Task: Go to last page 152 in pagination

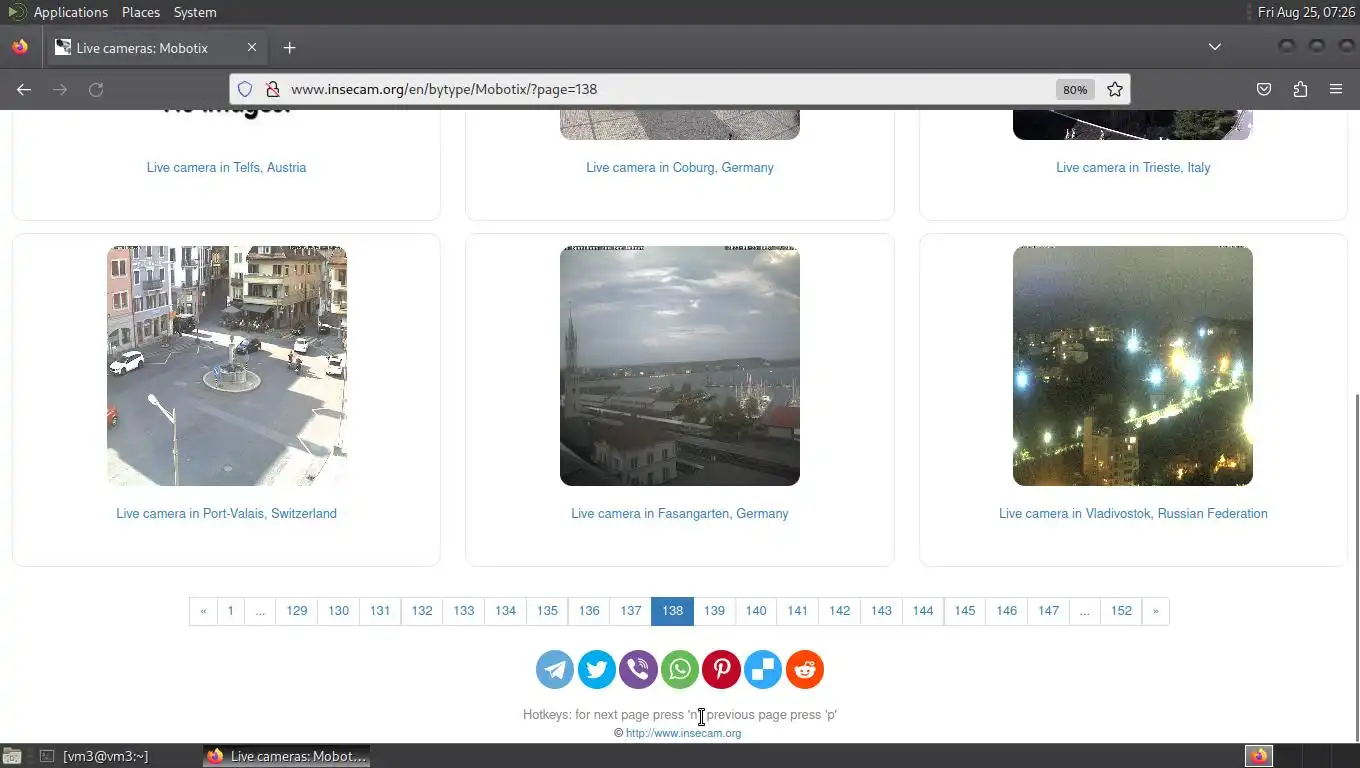Action: tap(1122, 611)
